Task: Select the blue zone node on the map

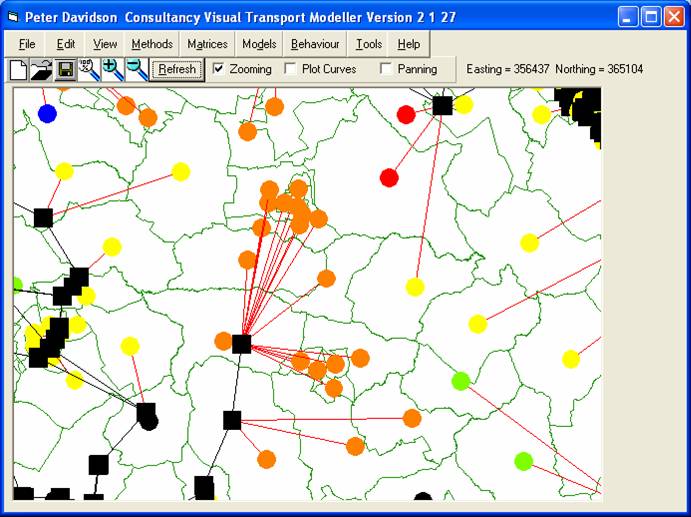Action: pos(48,114)
